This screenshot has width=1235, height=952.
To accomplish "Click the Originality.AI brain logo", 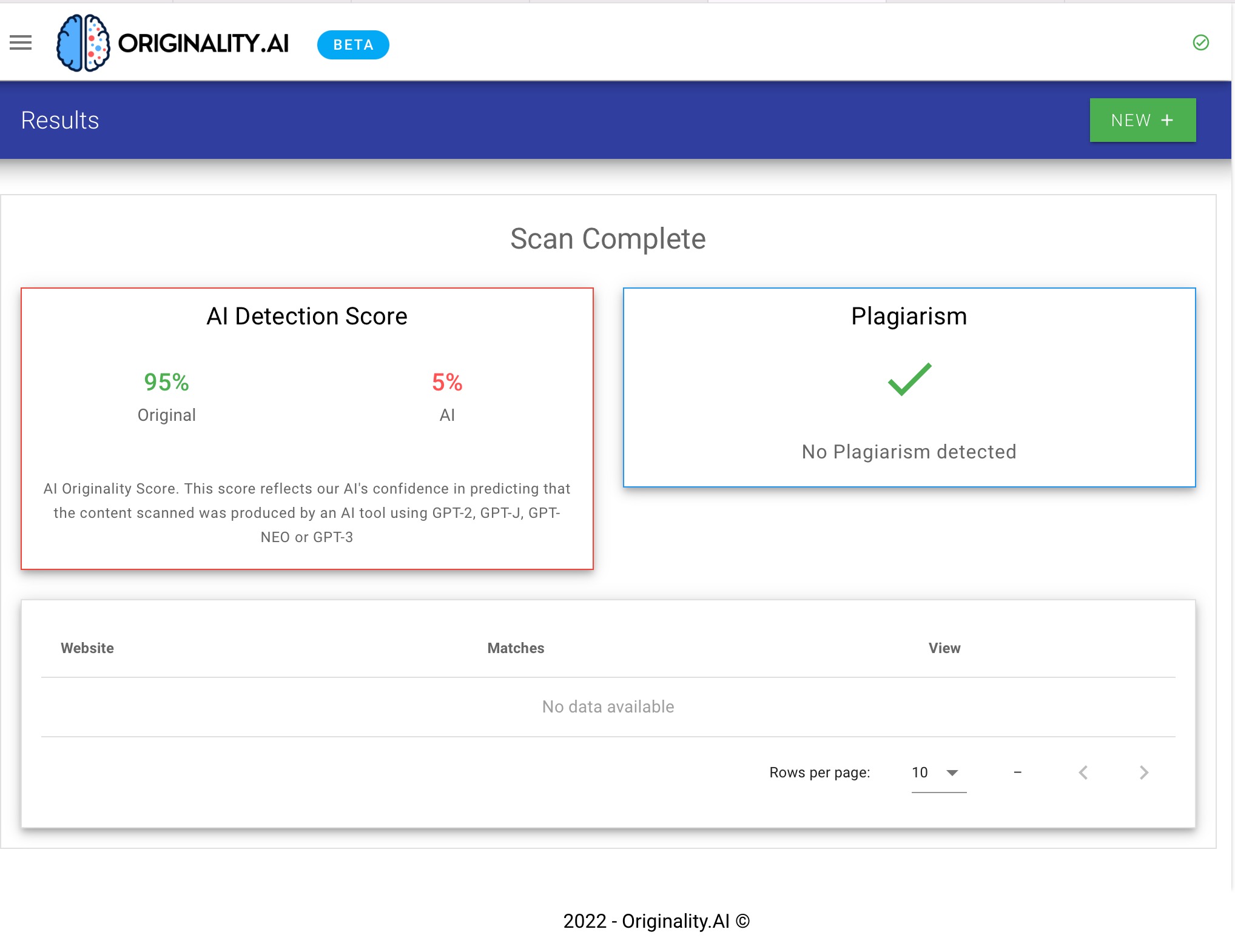I will tap(83, 43).
